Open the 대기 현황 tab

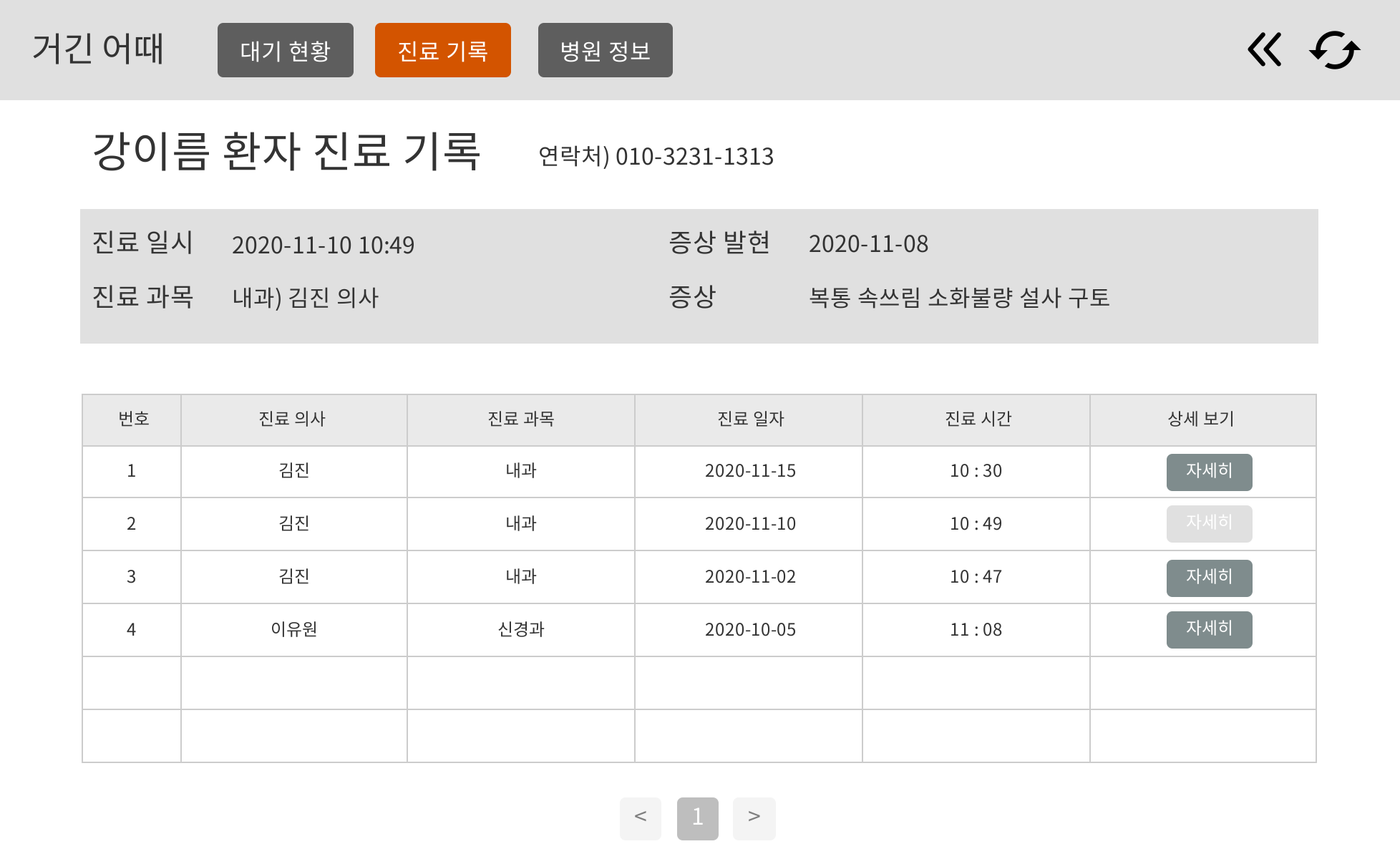coord(285,50)
